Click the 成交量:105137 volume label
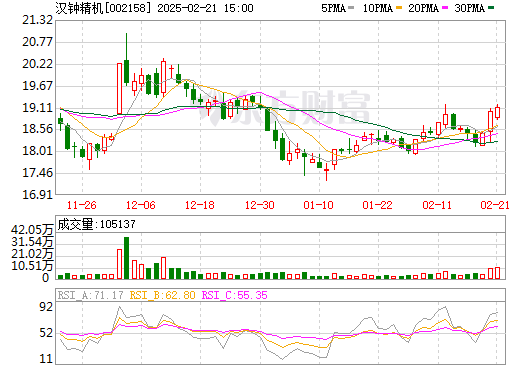Screen dimensions: 520x365 pyautogui.click(x=96, y=224)
